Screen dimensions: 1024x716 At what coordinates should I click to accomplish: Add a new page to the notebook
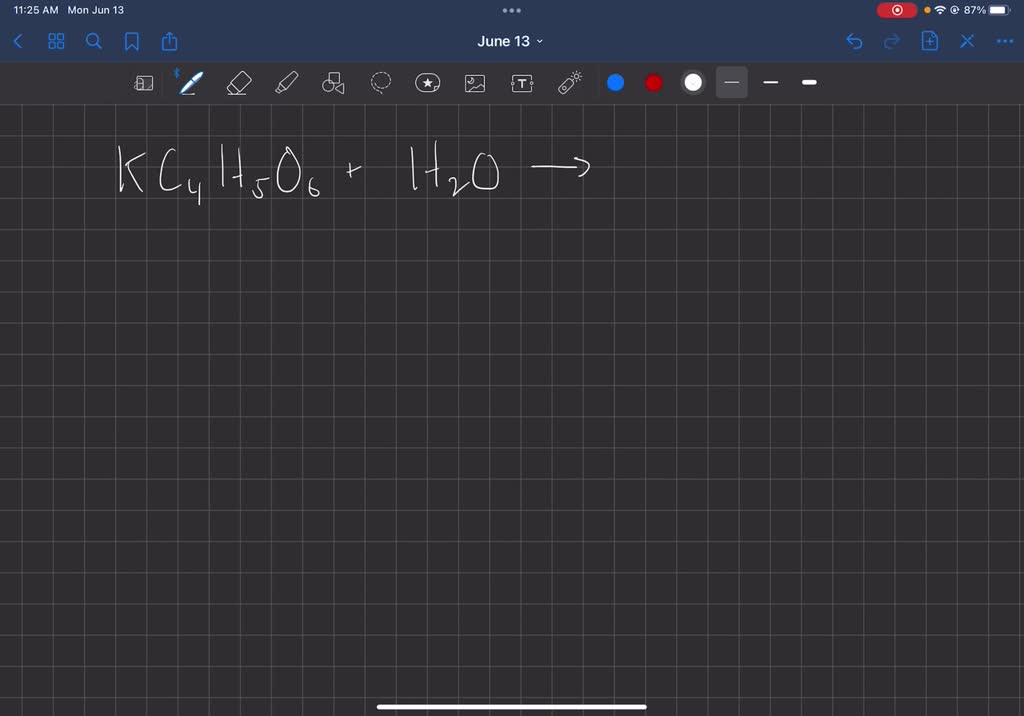point(929,41)
